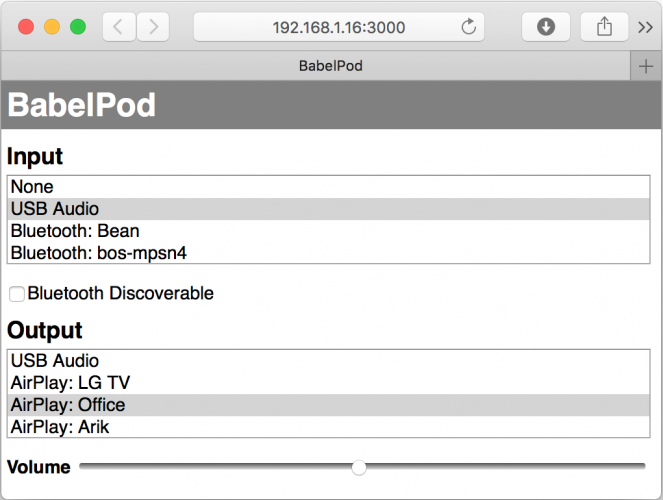Click the forward navigation arrow
This screenshot has width=663, height=500.
tap(152, 27)
